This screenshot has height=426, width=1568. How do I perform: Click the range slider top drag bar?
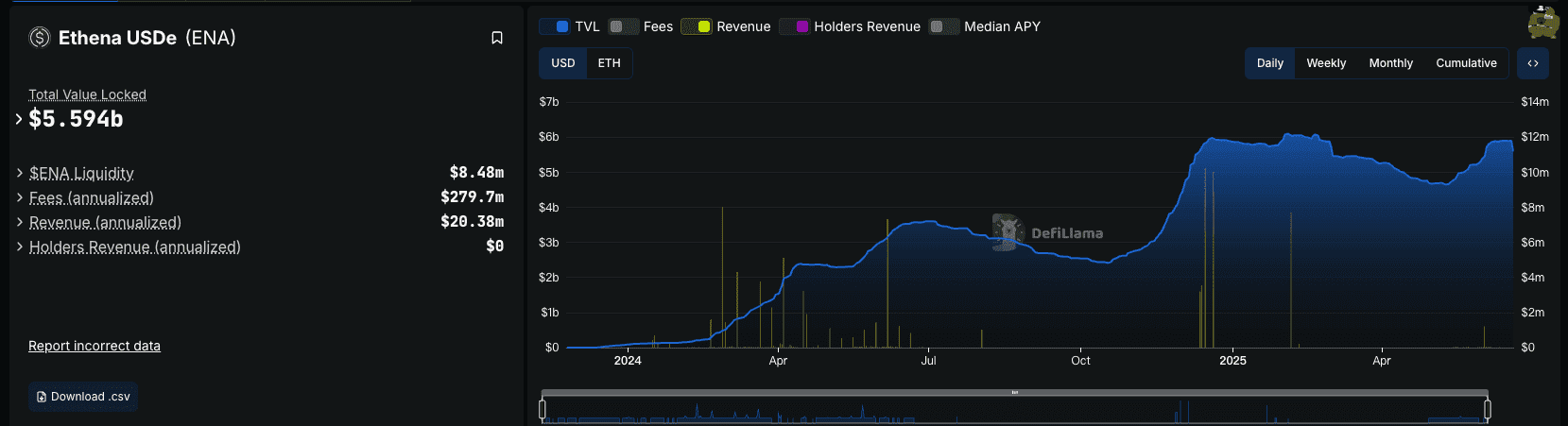point(1015,392)
